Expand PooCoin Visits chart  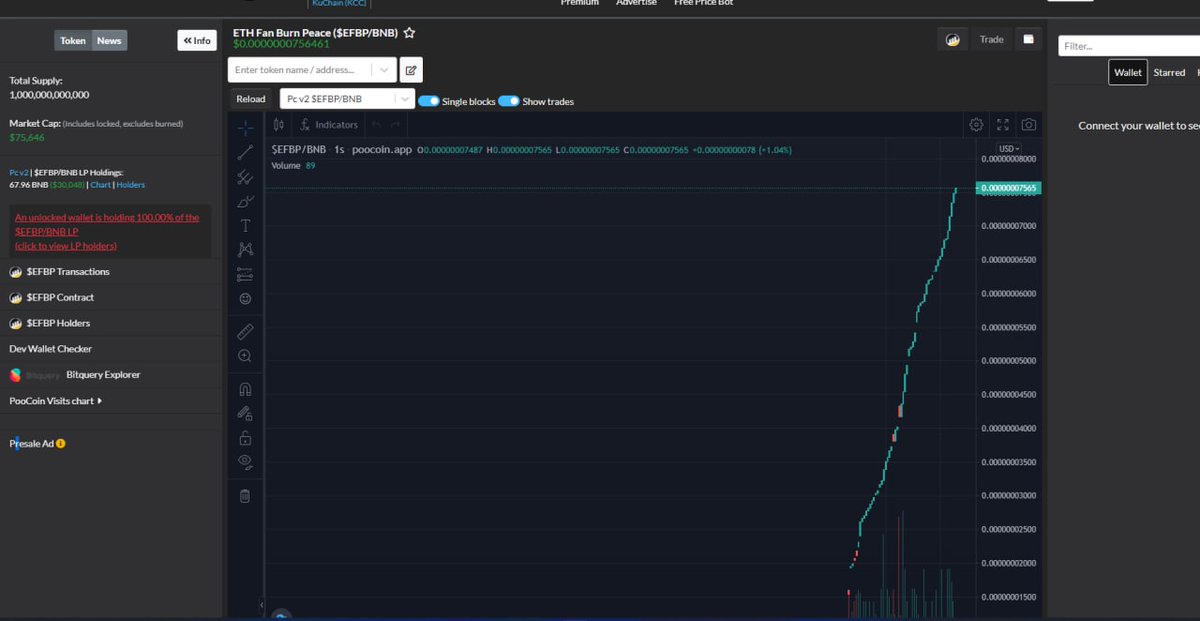[56, 401]
